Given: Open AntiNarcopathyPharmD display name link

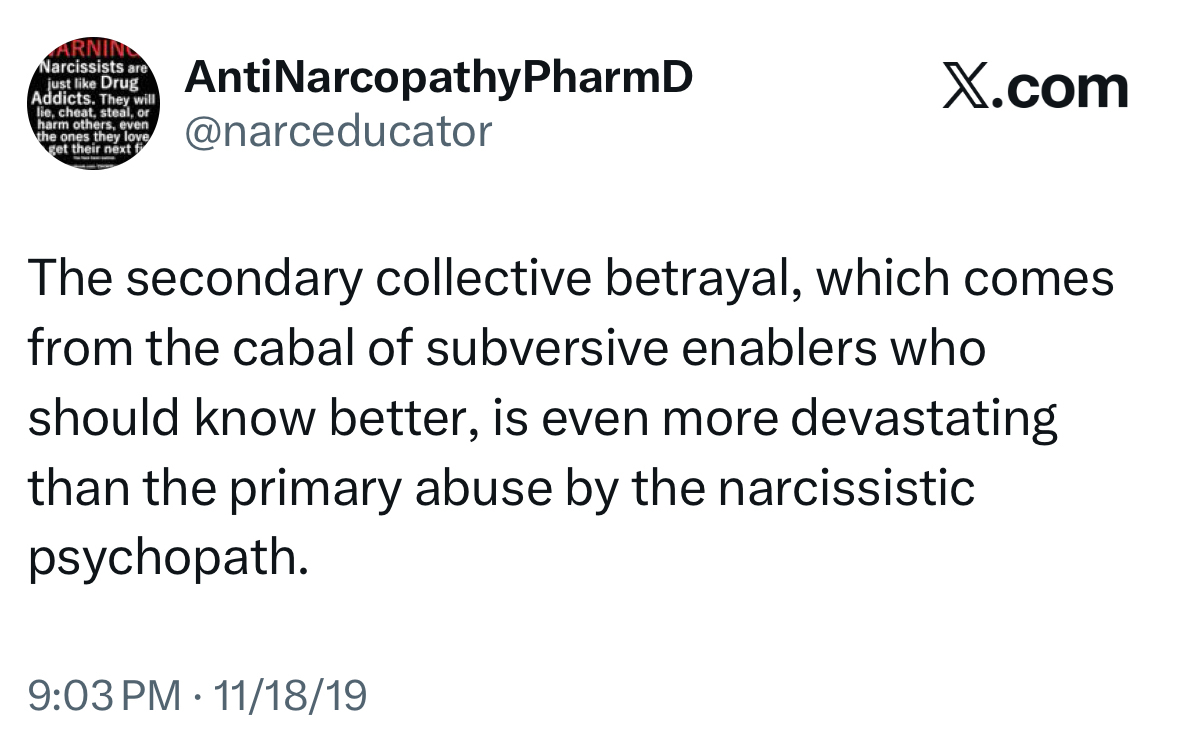Looking at the screenshot, I should click(438, 78).
